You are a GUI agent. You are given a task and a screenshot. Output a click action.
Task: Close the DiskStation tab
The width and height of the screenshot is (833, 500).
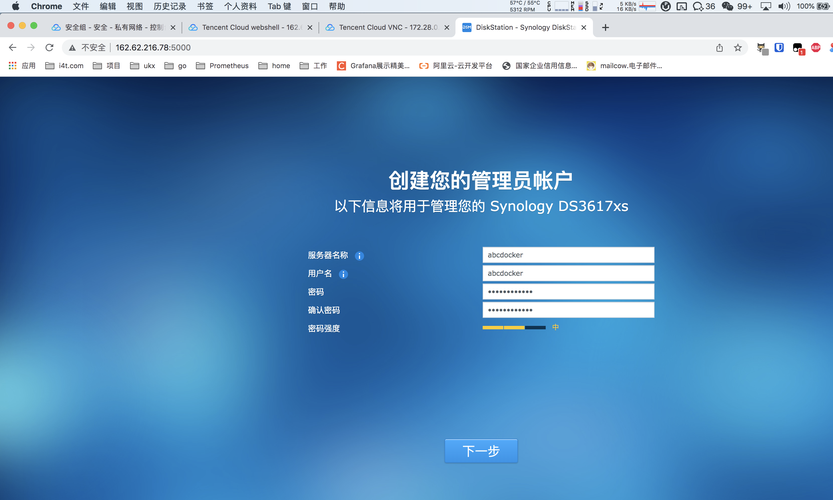pos(583,28)
